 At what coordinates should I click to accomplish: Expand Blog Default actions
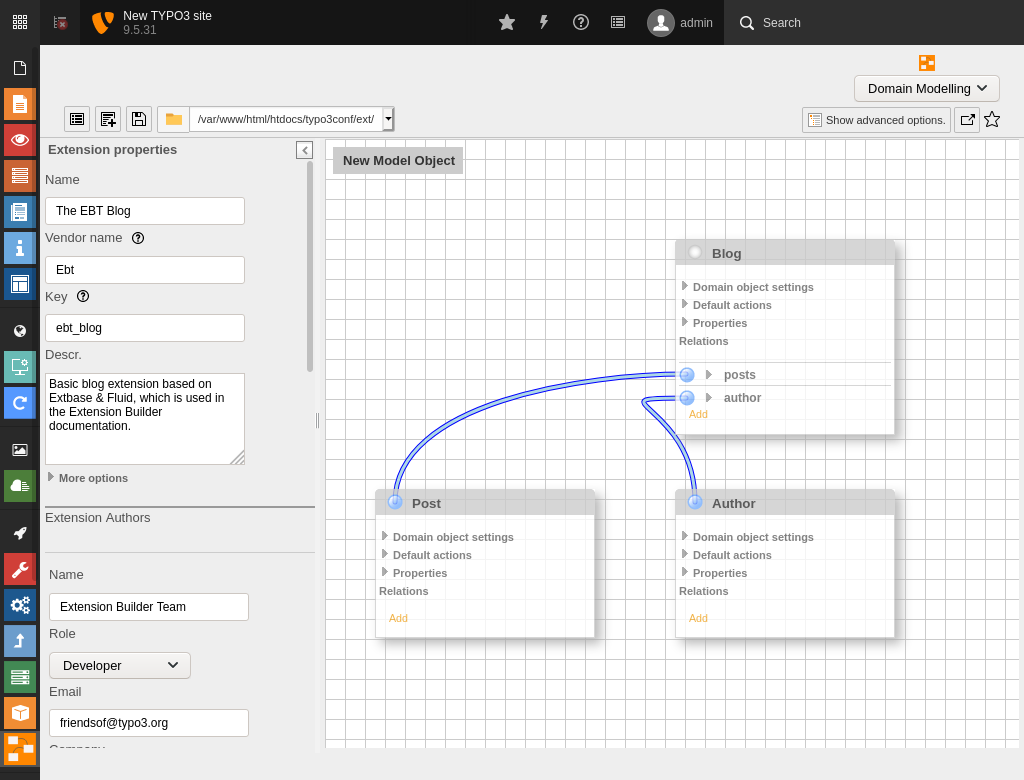(727, 305)
